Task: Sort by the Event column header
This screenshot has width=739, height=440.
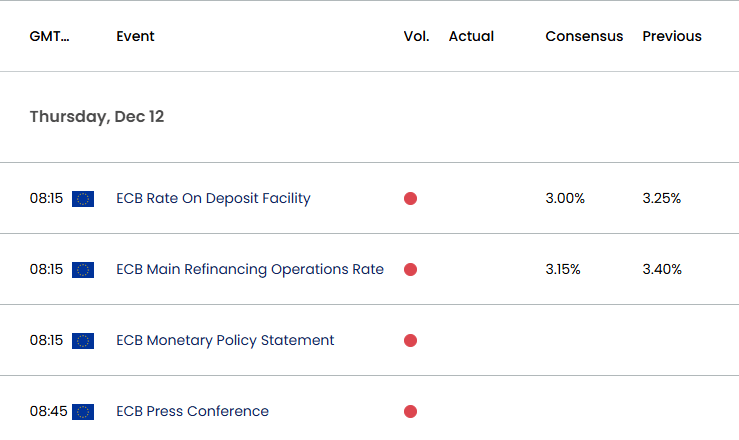Action: point(135,36)
